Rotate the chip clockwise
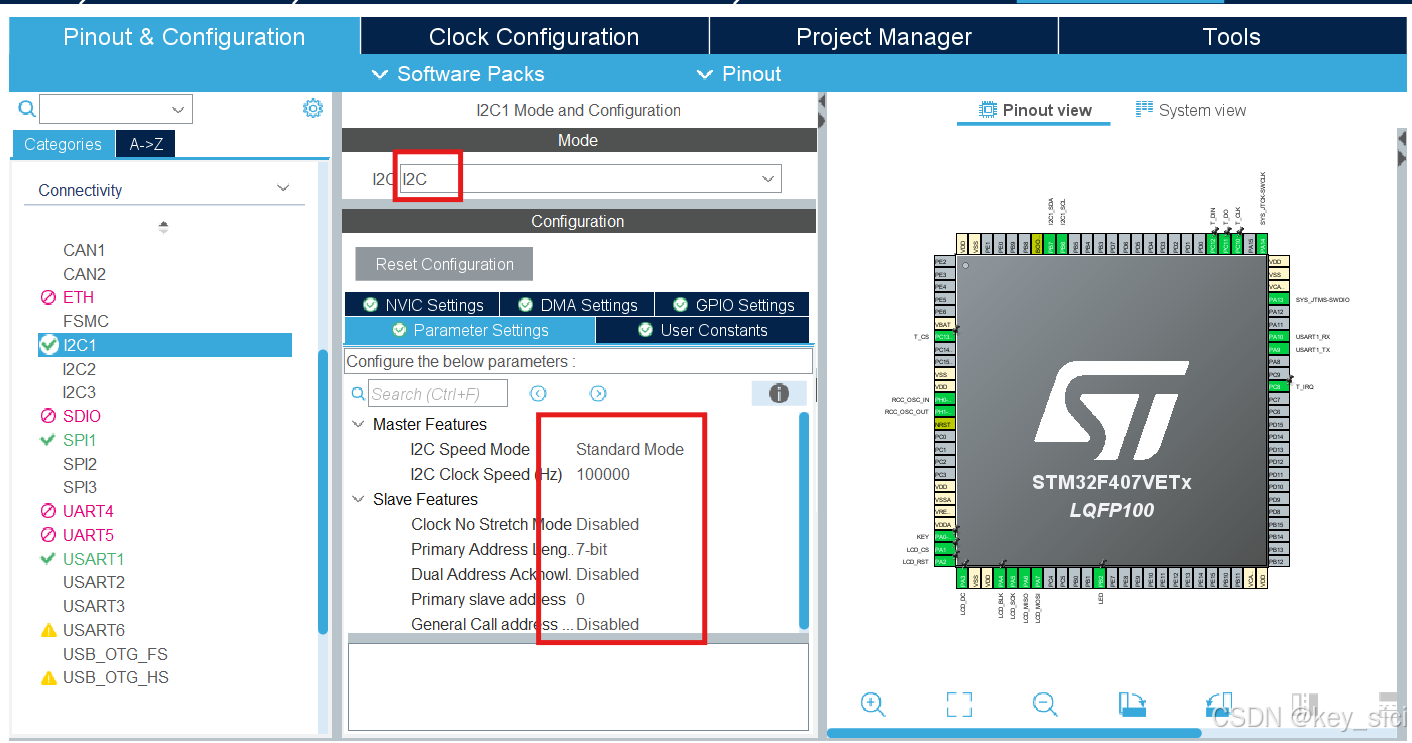This screenshot has width=1412, height=743. [x=1132, y=704]
